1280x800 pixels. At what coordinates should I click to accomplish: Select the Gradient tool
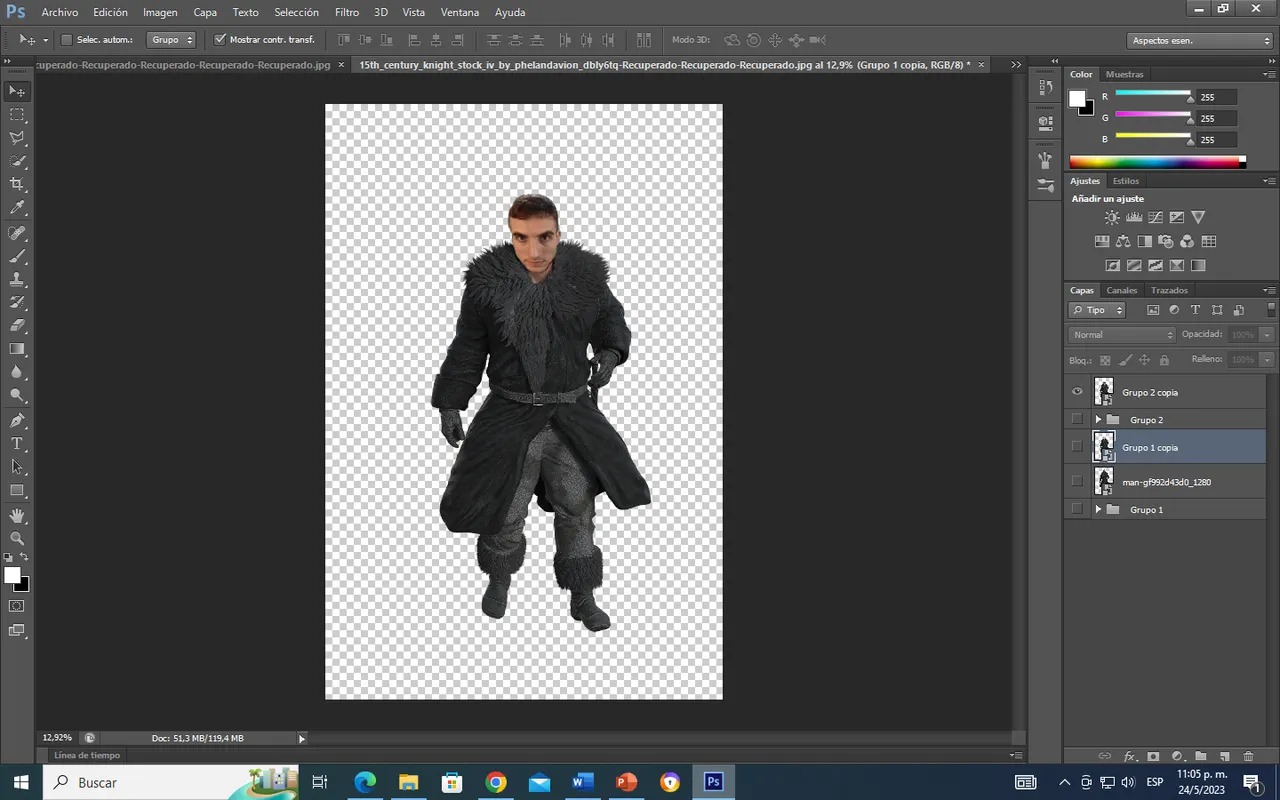(17, 349)
